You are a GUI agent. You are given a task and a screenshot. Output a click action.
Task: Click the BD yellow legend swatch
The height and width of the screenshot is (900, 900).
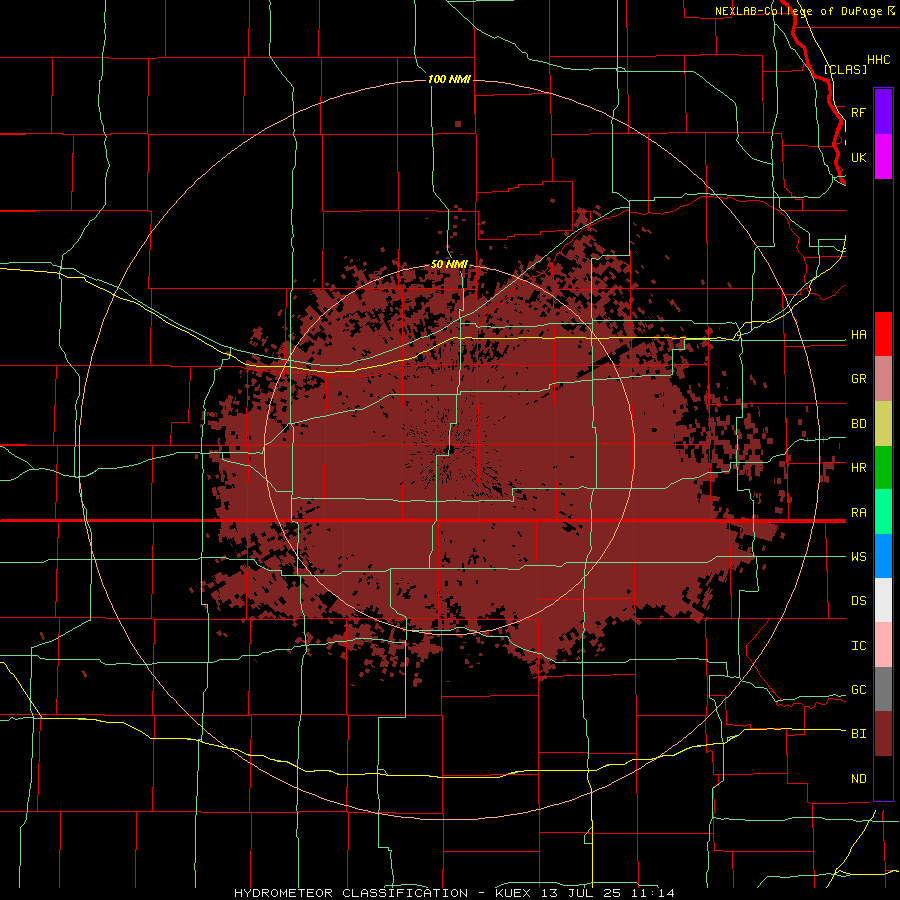tap(883, 424)
